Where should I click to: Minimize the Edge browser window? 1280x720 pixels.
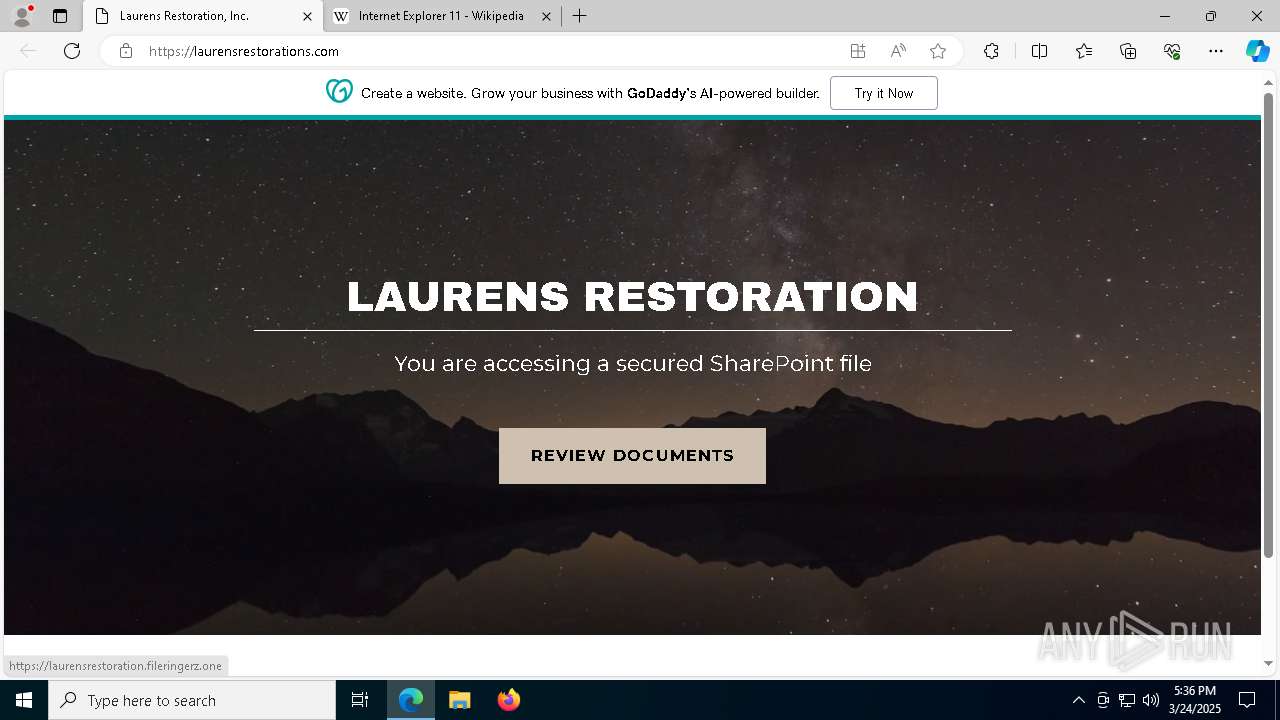pyautogui.click(x=1165, y=16)
